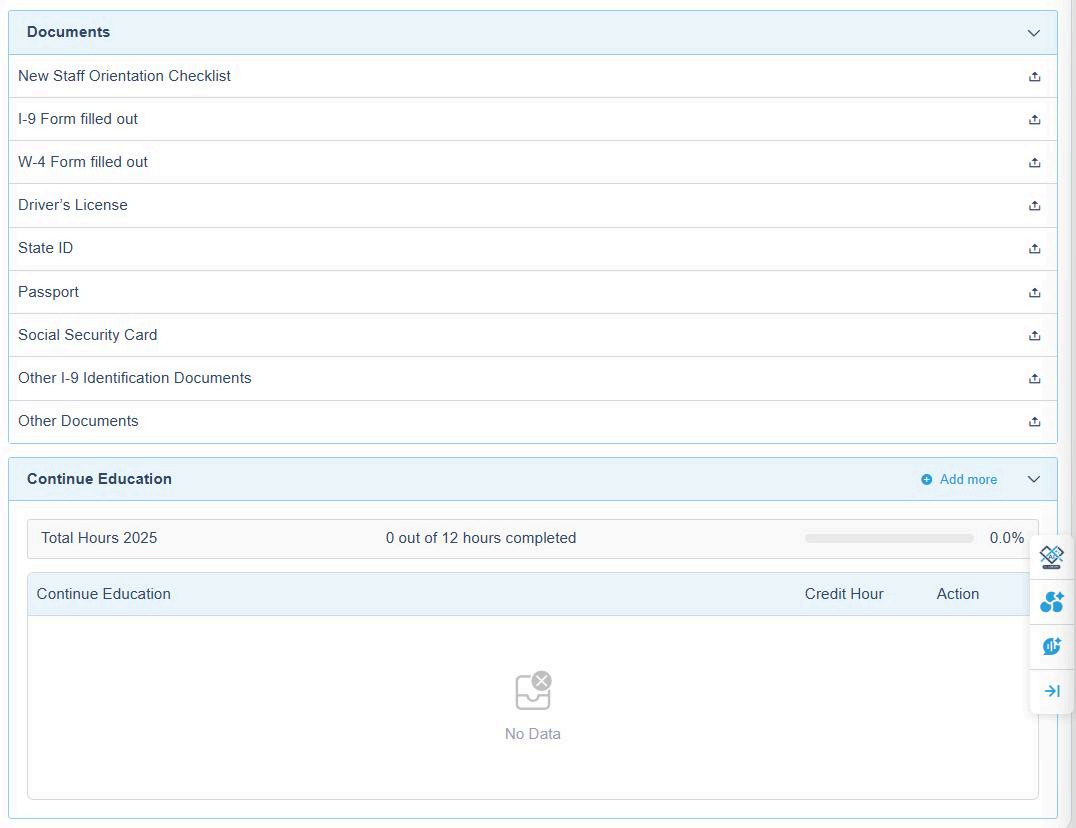Click upload icon for I-9 Form
1076x828 pixels.
[x=1034, y=120]
